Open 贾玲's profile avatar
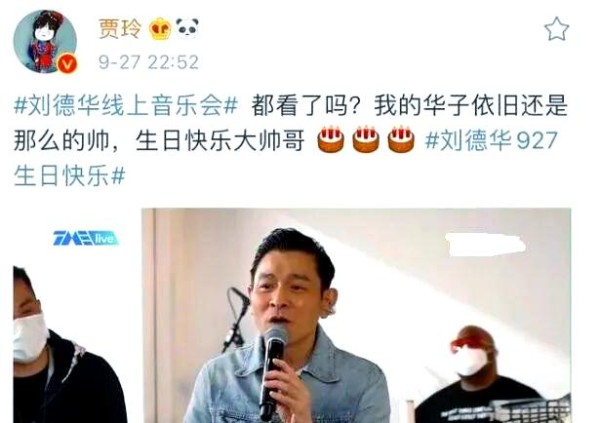 (45, 41)
